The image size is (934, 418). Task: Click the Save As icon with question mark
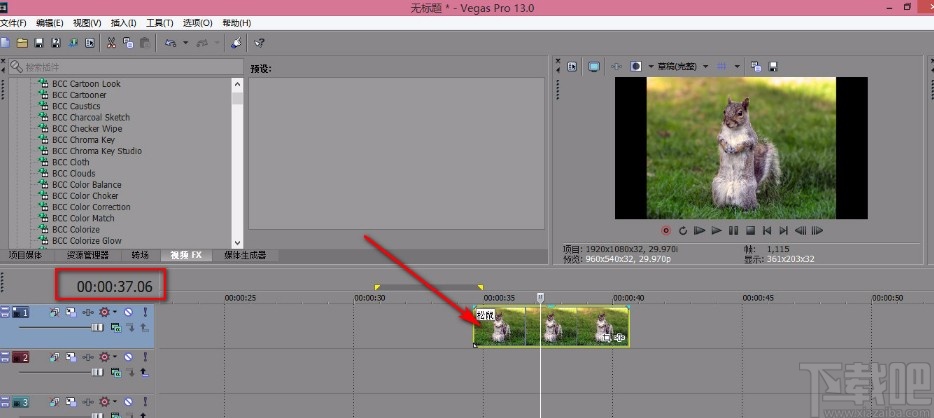pyautogui.click(x=56, y=43)
